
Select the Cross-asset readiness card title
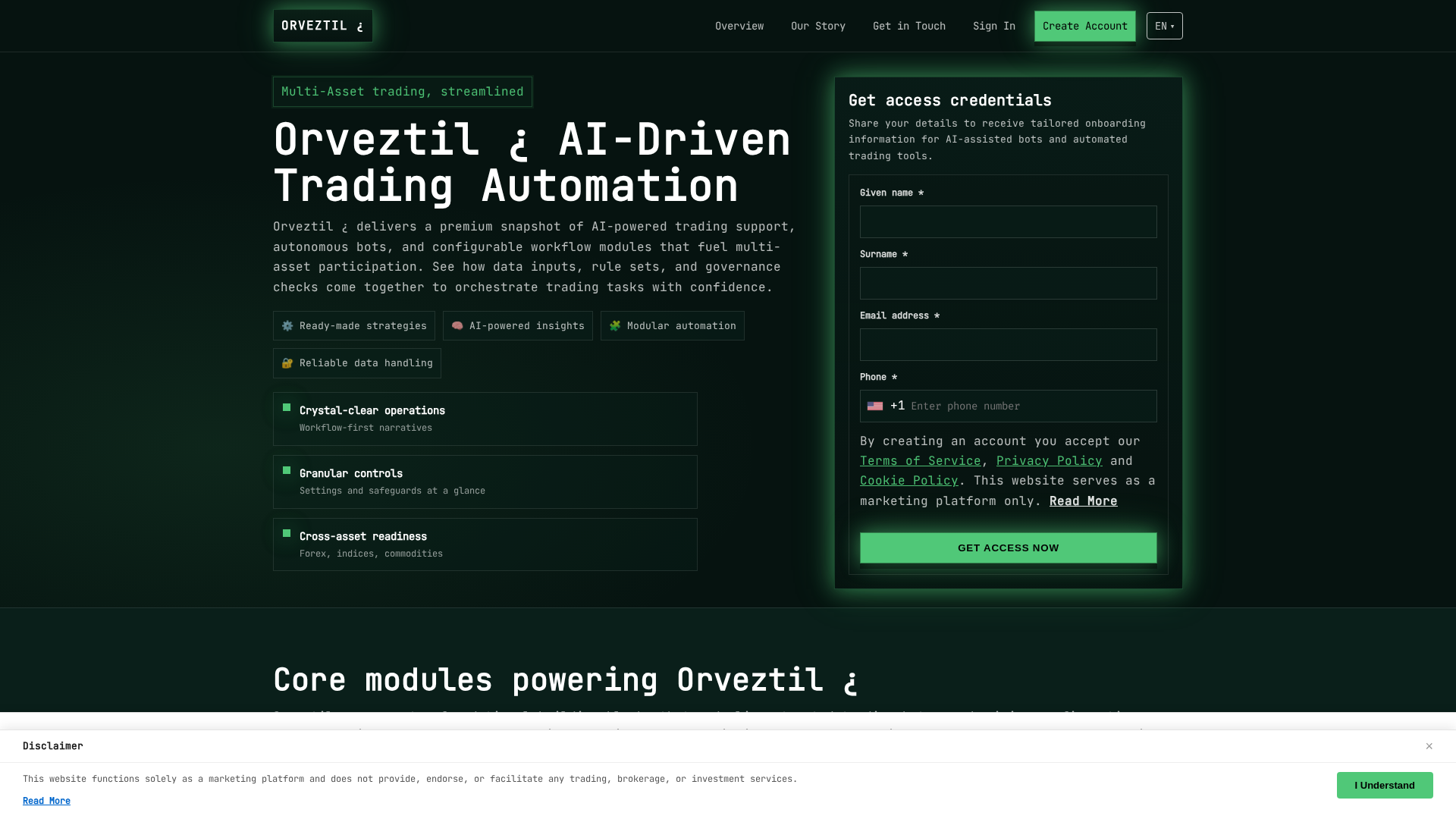[363, 536]
